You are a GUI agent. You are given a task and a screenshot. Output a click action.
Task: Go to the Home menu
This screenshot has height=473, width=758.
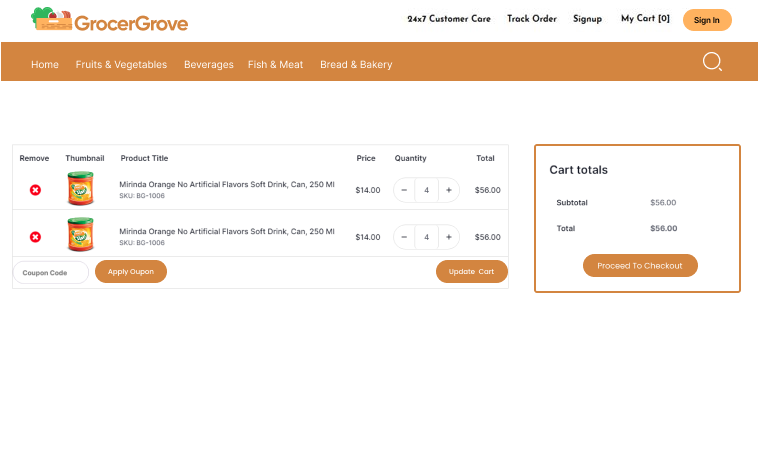tap(45, 65)
